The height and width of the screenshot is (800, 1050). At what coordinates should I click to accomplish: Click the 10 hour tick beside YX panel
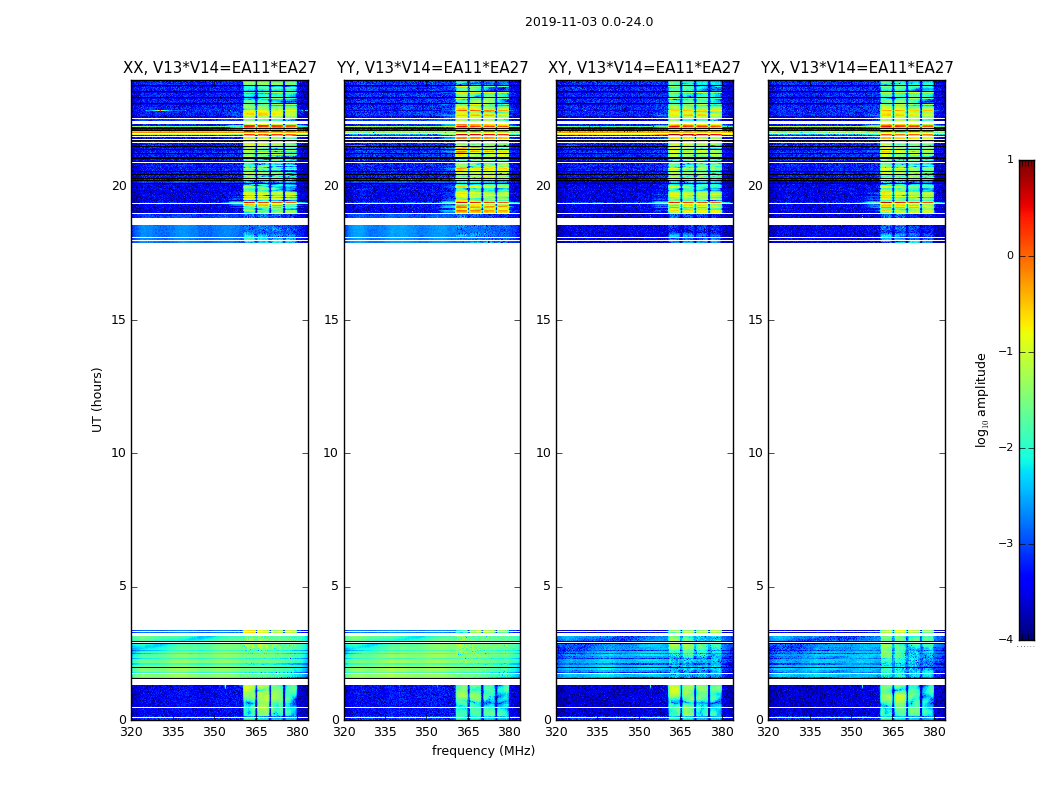tap(755, 453)
